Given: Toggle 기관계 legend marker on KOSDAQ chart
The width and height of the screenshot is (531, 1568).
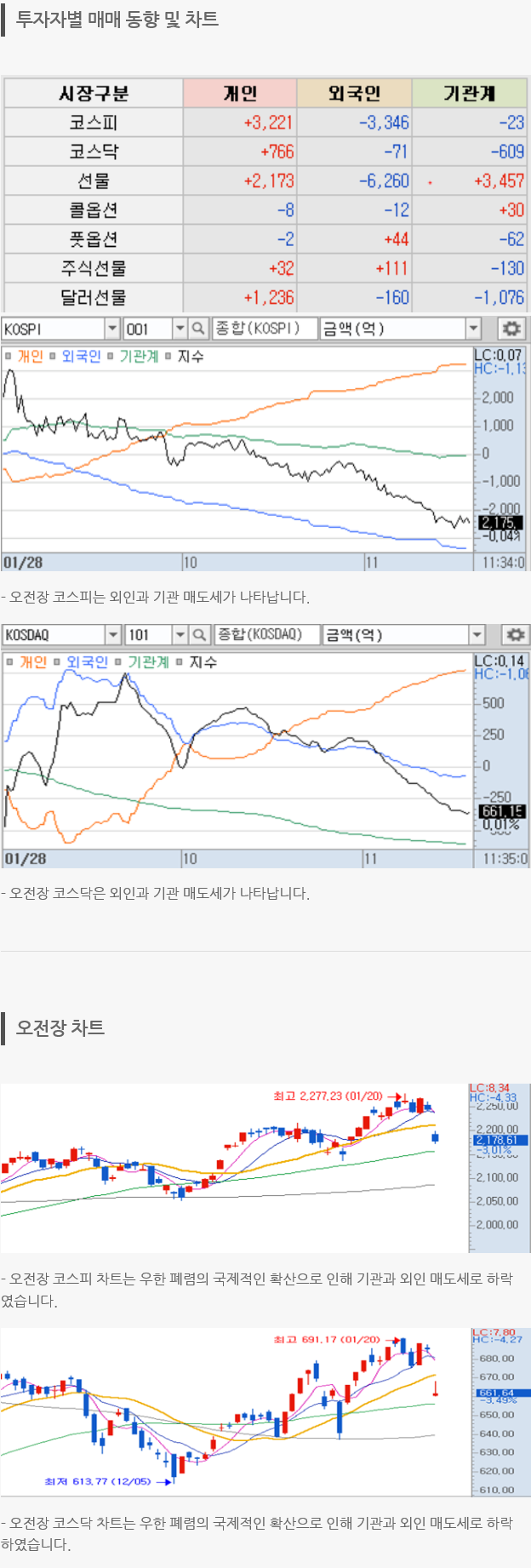Looking at the screenshot, I should pyautogui.click(x=118, y=662).
